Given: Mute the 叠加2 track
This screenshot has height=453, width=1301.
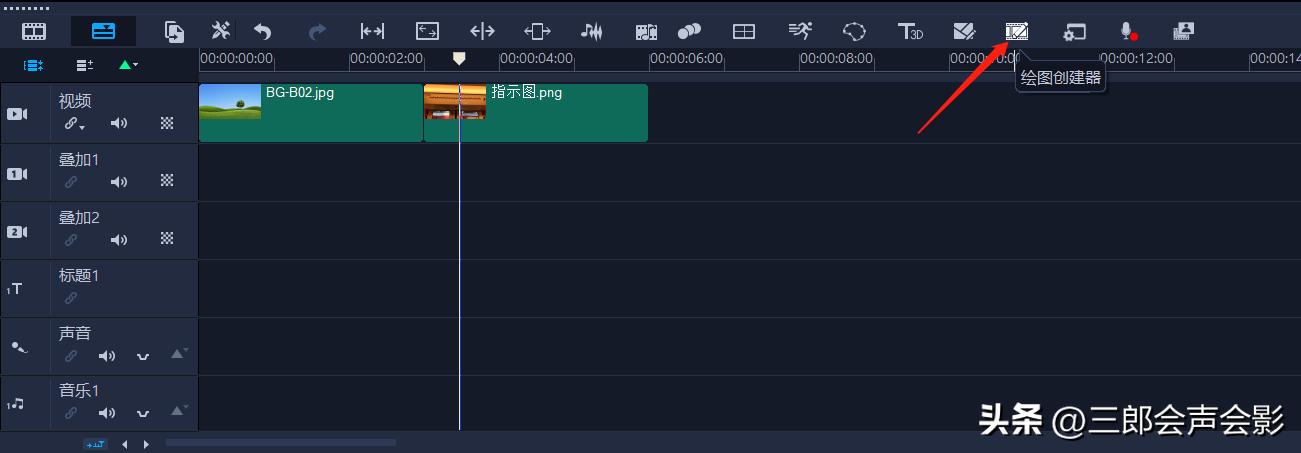Looking at the screenshot, I should (119, 240).
